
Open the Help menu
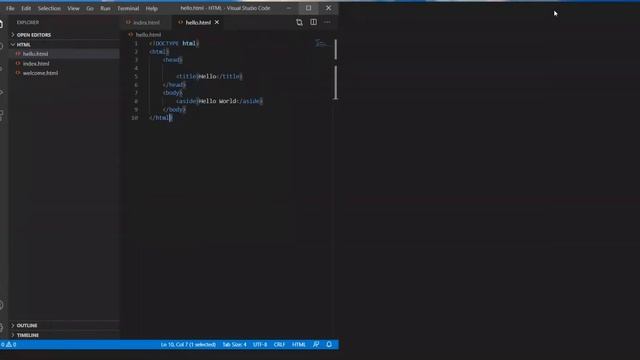click(x=152, y=8)
